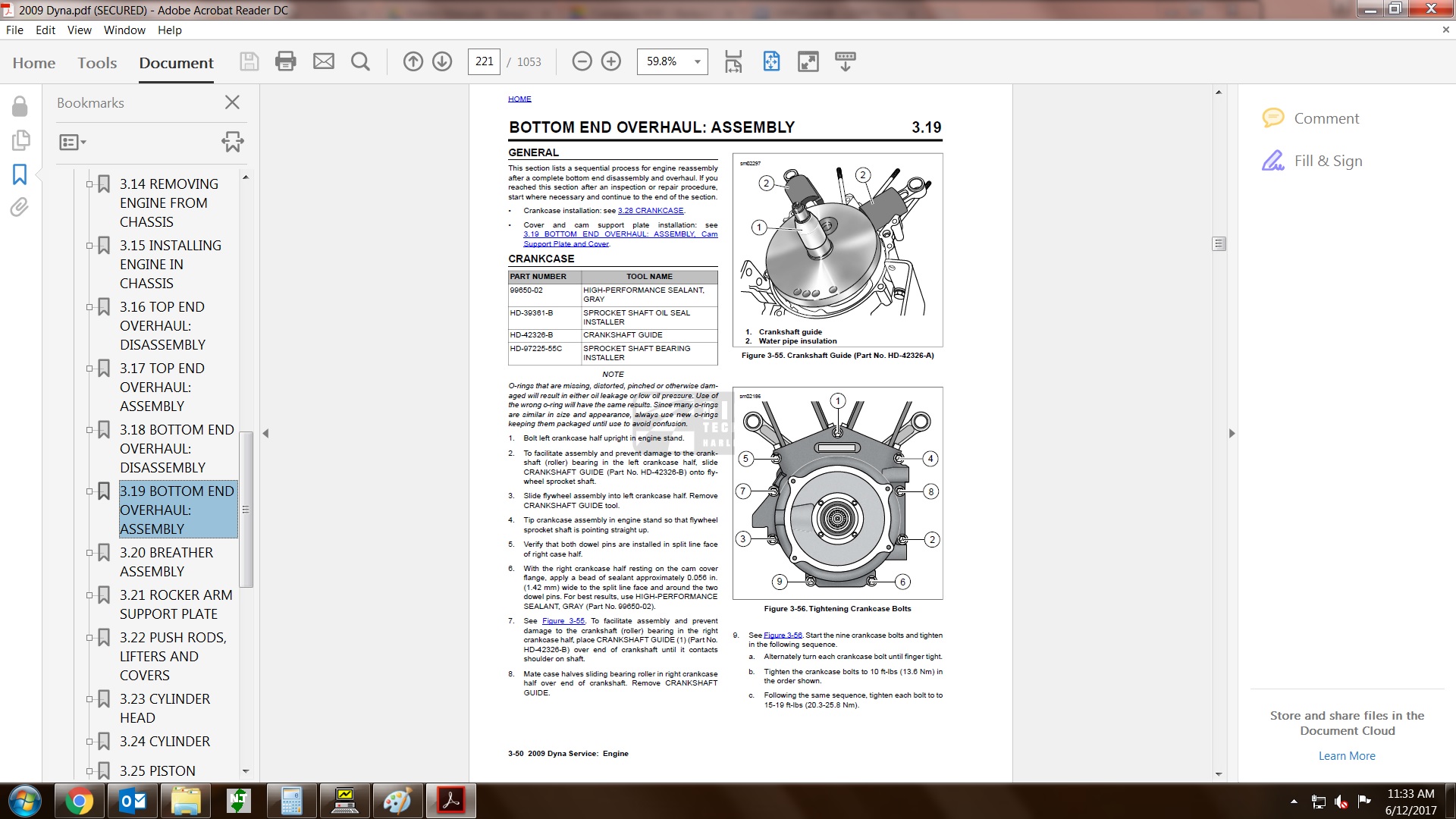Image resolution: width=1456 pixels, height=819 pixels.
Task: Click the Print file icon
Action: tap(286, 61)
